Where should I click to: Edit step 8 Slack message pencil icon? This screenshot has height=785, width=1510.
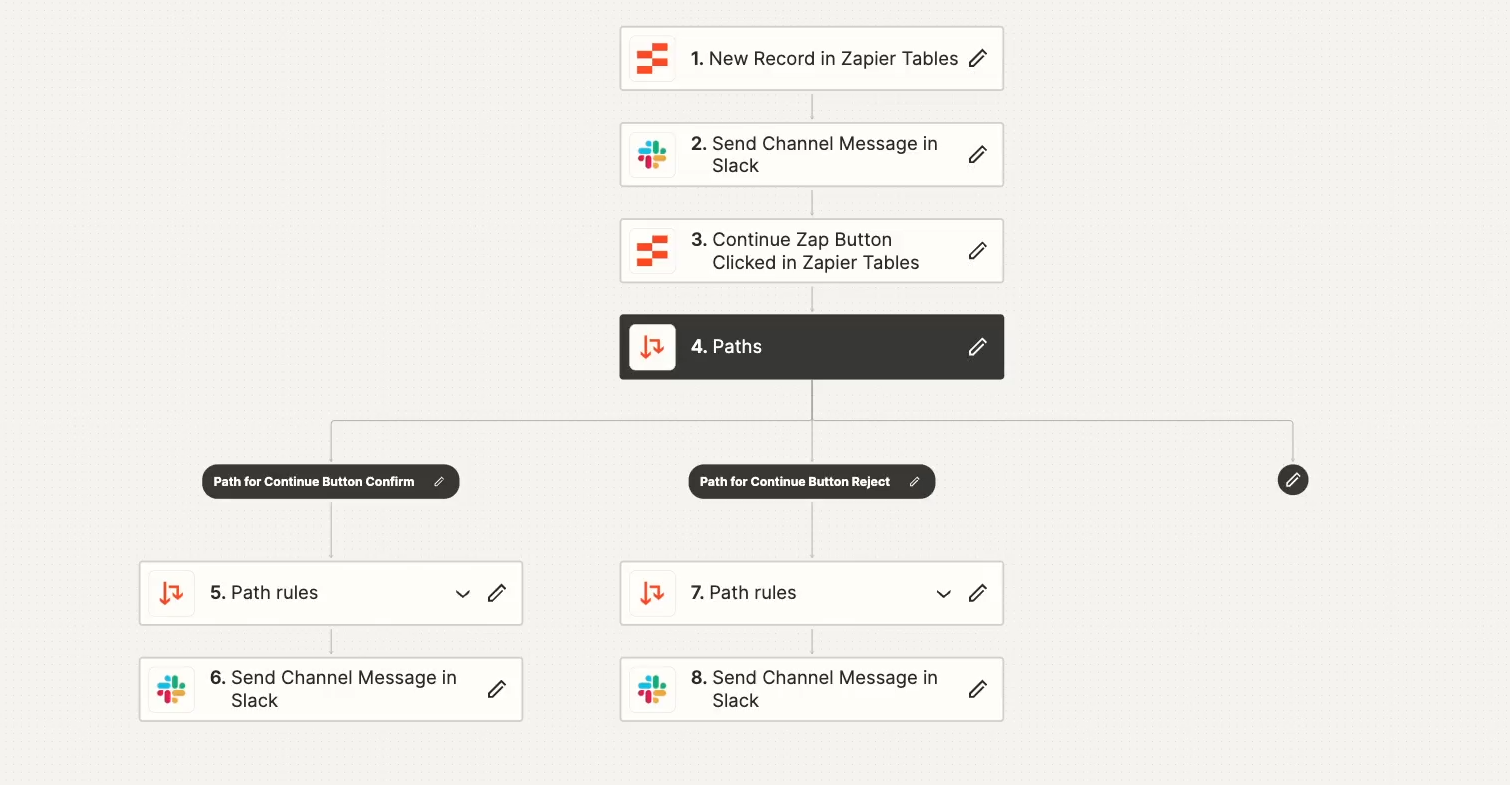978,689
